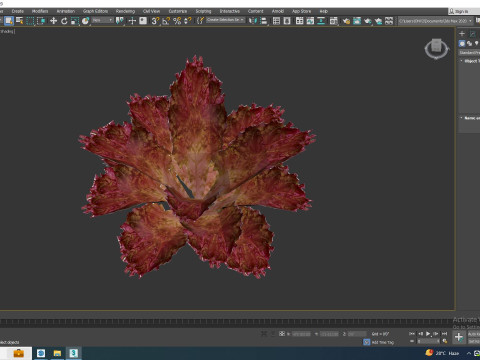
Task: Open the Reference Coordinate System dropdown
Action: (x=102, y=21)
